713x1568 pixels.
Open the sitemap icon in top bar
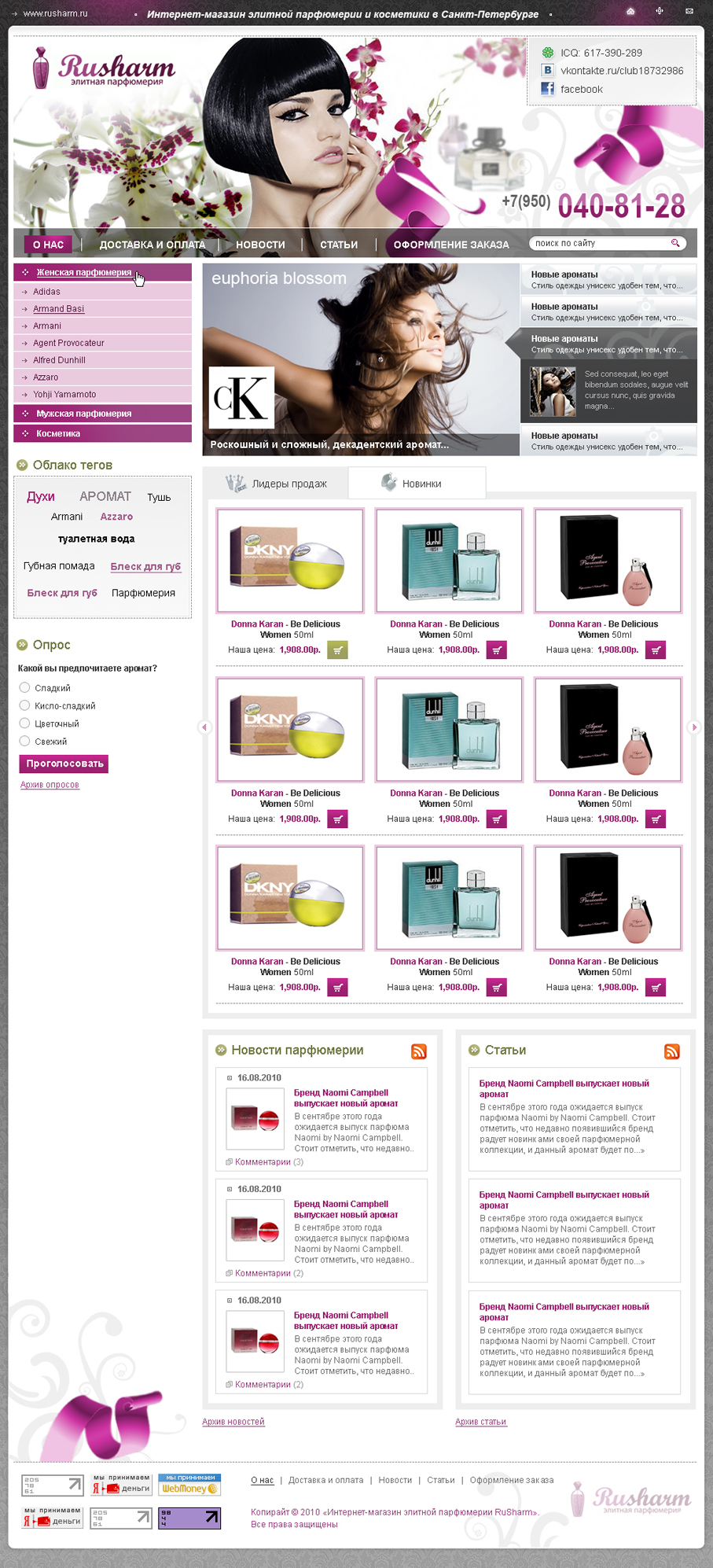coord(660,11)
